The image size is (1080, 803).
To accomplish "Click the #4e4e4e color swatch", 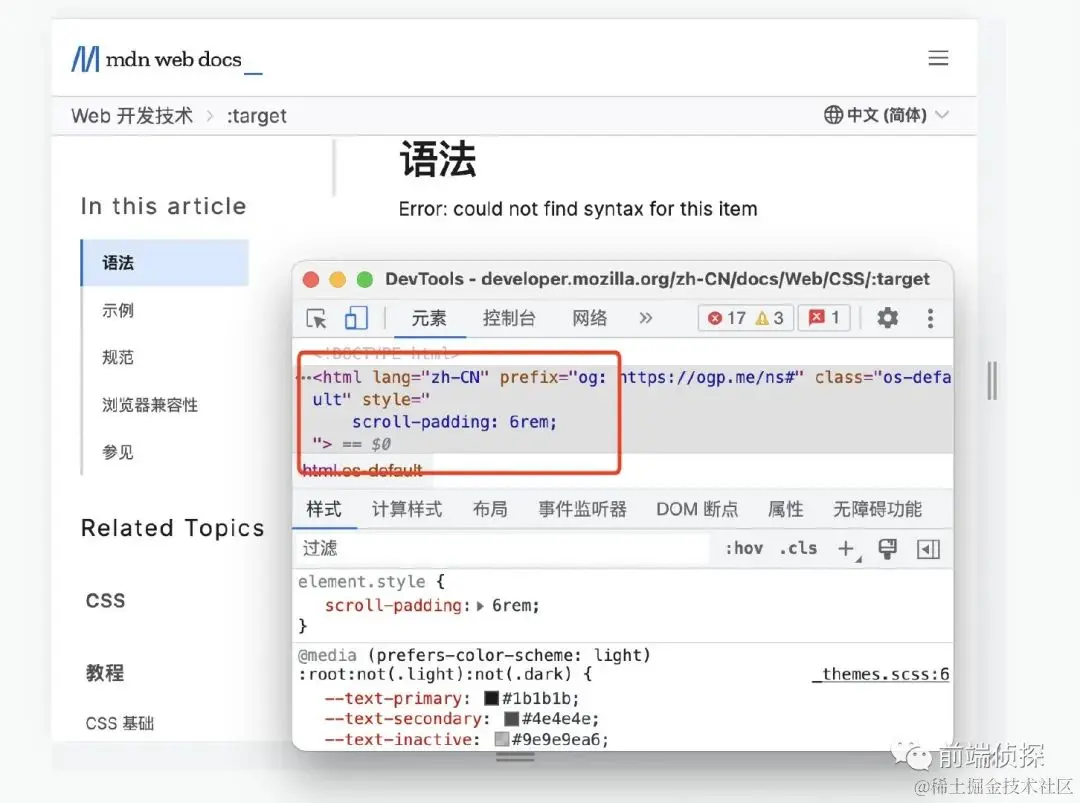I will [511, 719].
